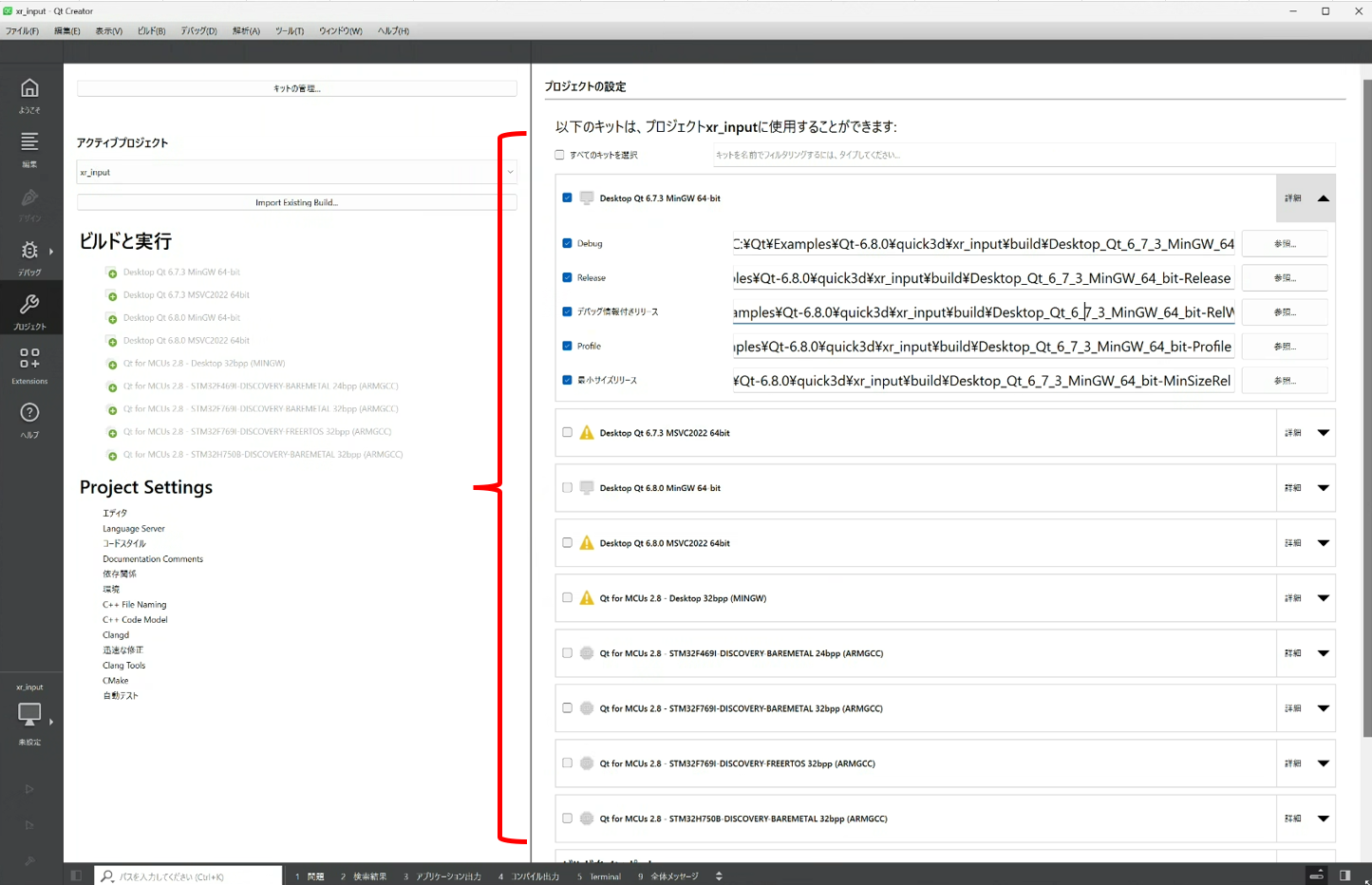
Task: Click the xr_input kit selector monitor icon
Action: point(29,714)
